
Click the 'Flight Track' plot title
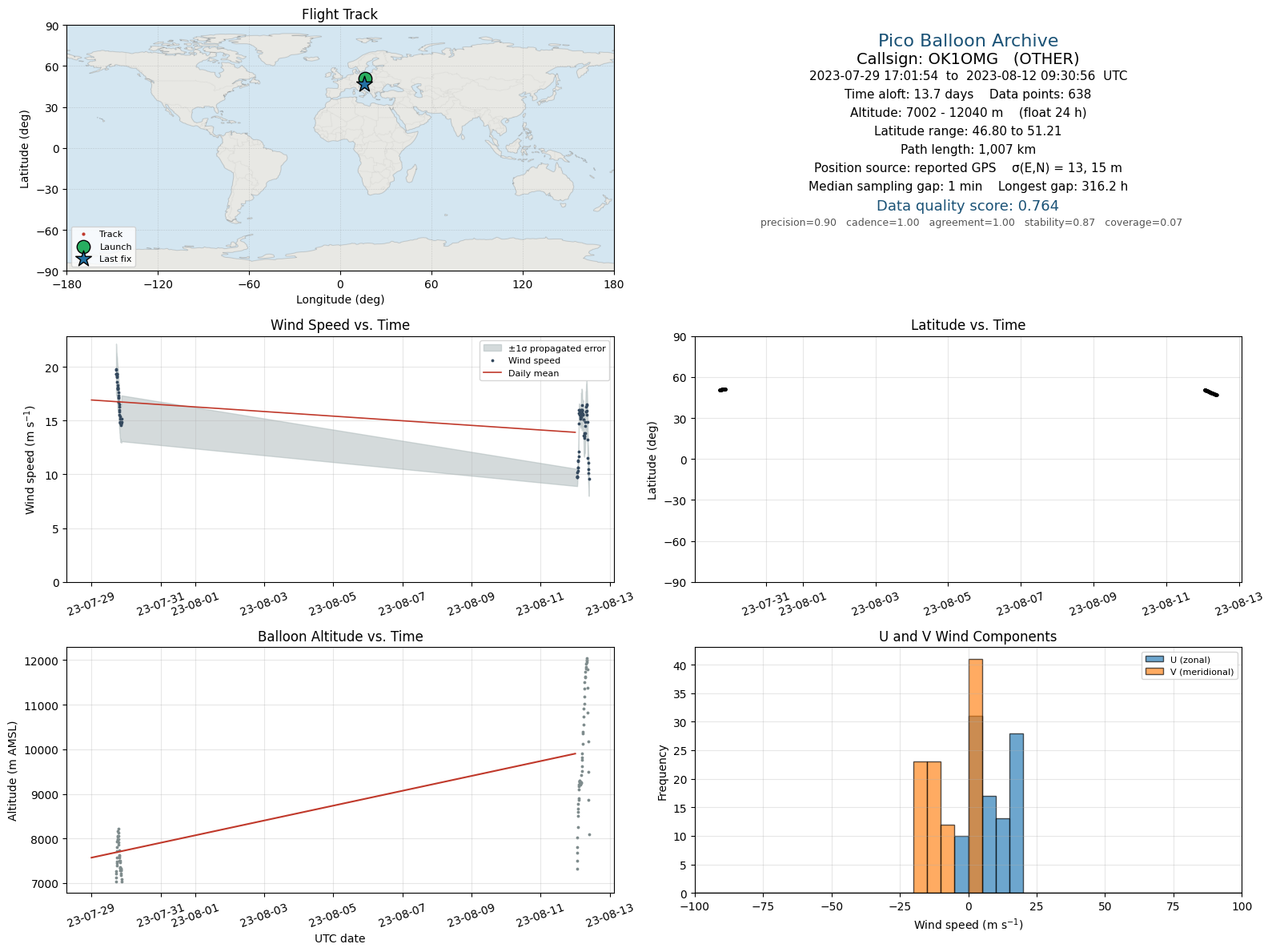pyautogui.click(x=339, y=14)
